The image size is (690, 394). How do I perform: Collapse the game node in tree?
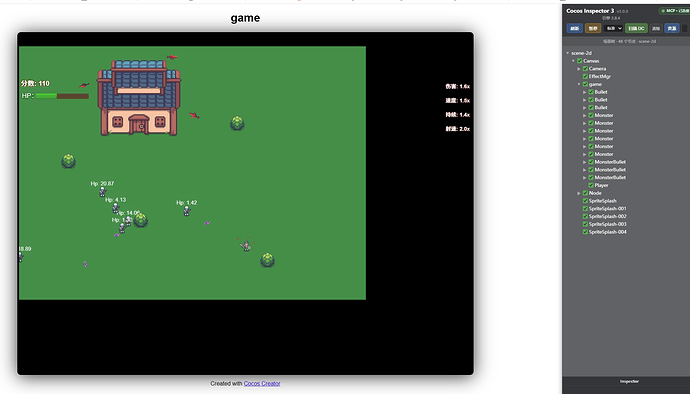(579, 84)
